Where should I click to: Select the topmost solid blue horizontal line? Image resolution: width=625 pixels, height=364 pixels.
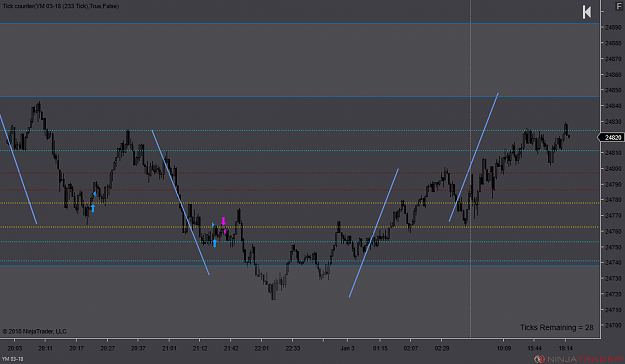299,24
